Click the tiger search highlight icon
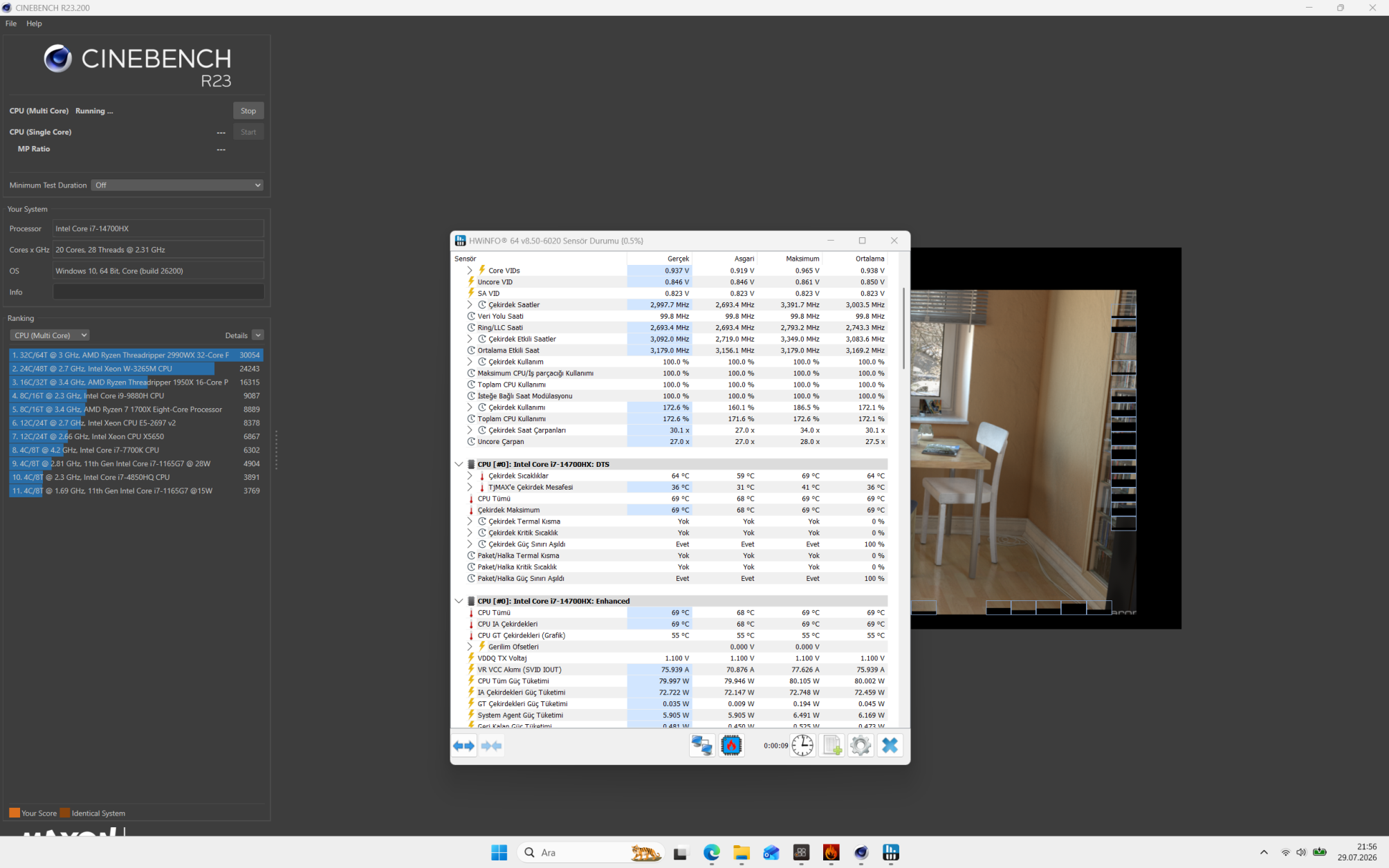Image resolution: width=1389 pixels, height=868 pixels. [645, 853]
